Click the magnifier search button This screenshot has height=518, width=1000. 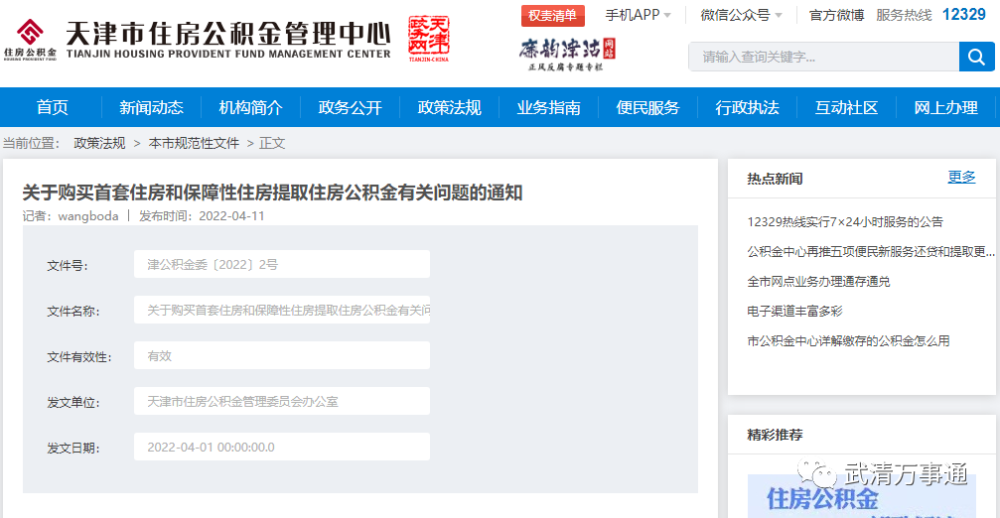pyautogui.click(x=976, y=57)
